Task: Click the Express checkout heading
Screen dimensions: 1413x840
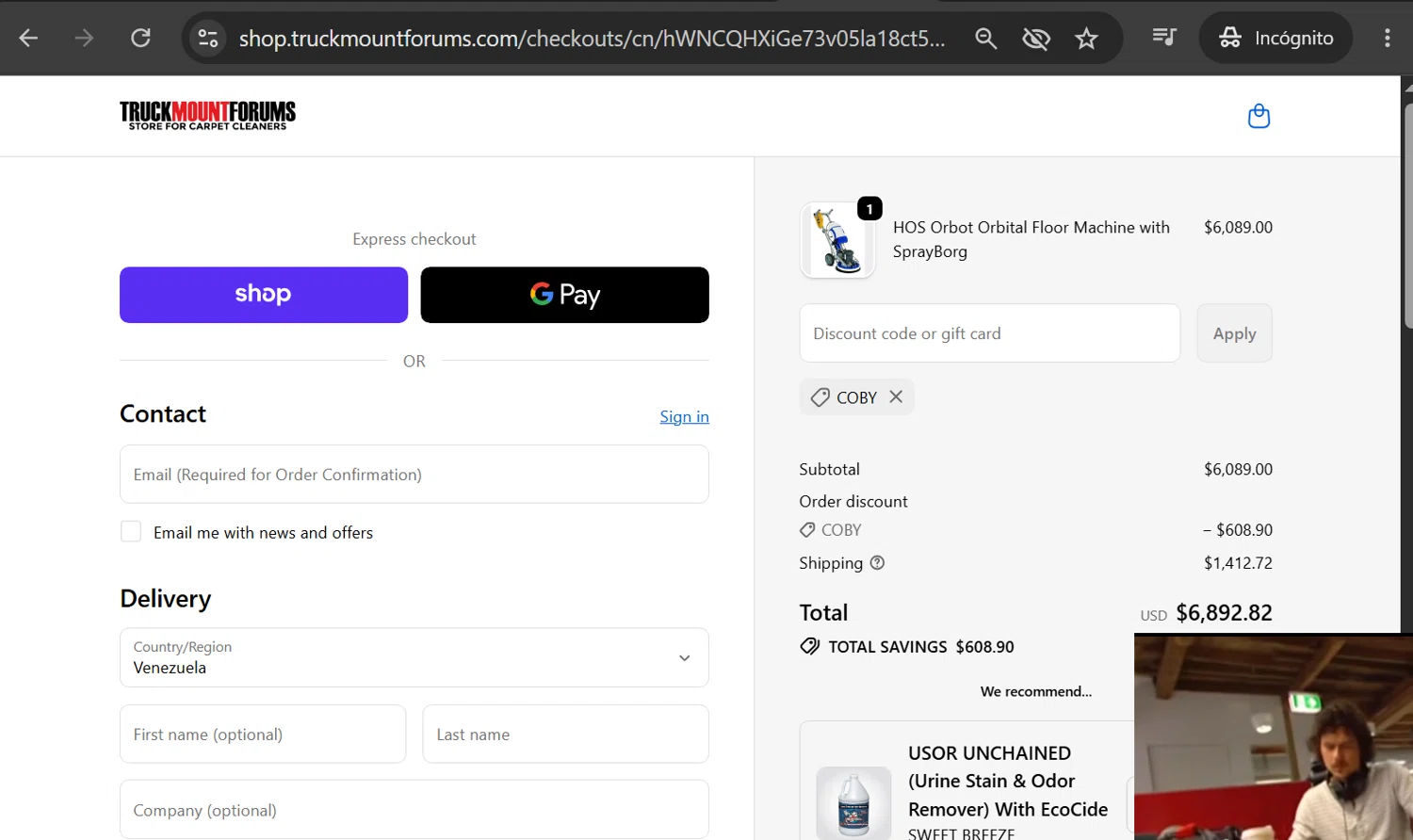Action: (414, 239)
